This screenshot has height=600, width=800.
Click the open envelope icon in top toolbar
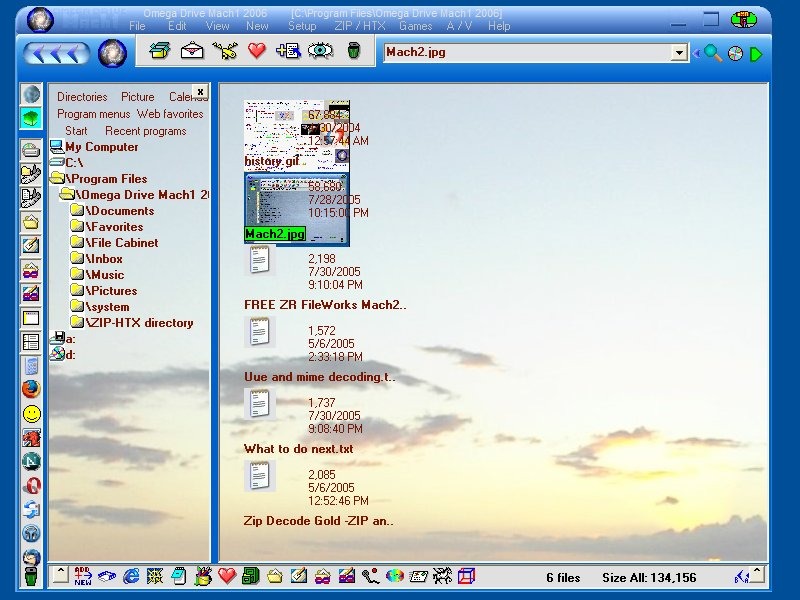192,51
